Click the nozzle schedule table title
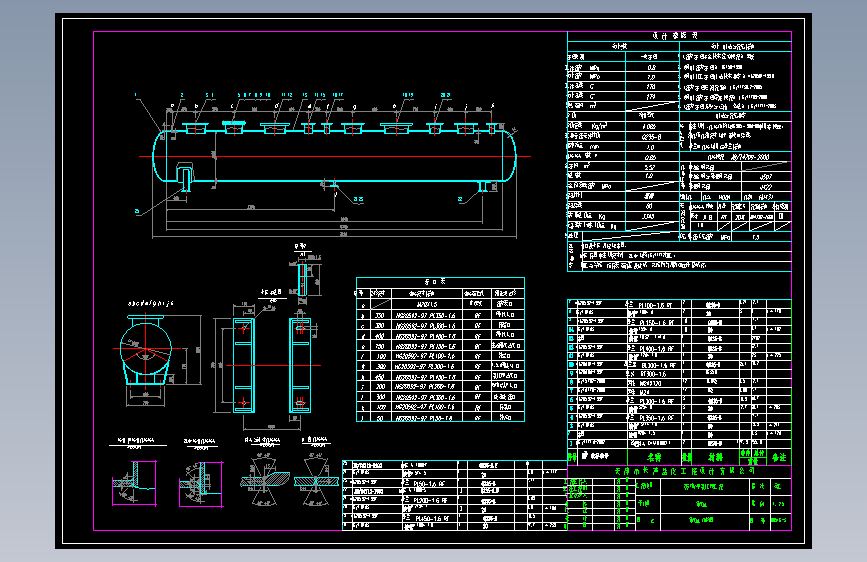The image size is (867, 562). [435, 282]
